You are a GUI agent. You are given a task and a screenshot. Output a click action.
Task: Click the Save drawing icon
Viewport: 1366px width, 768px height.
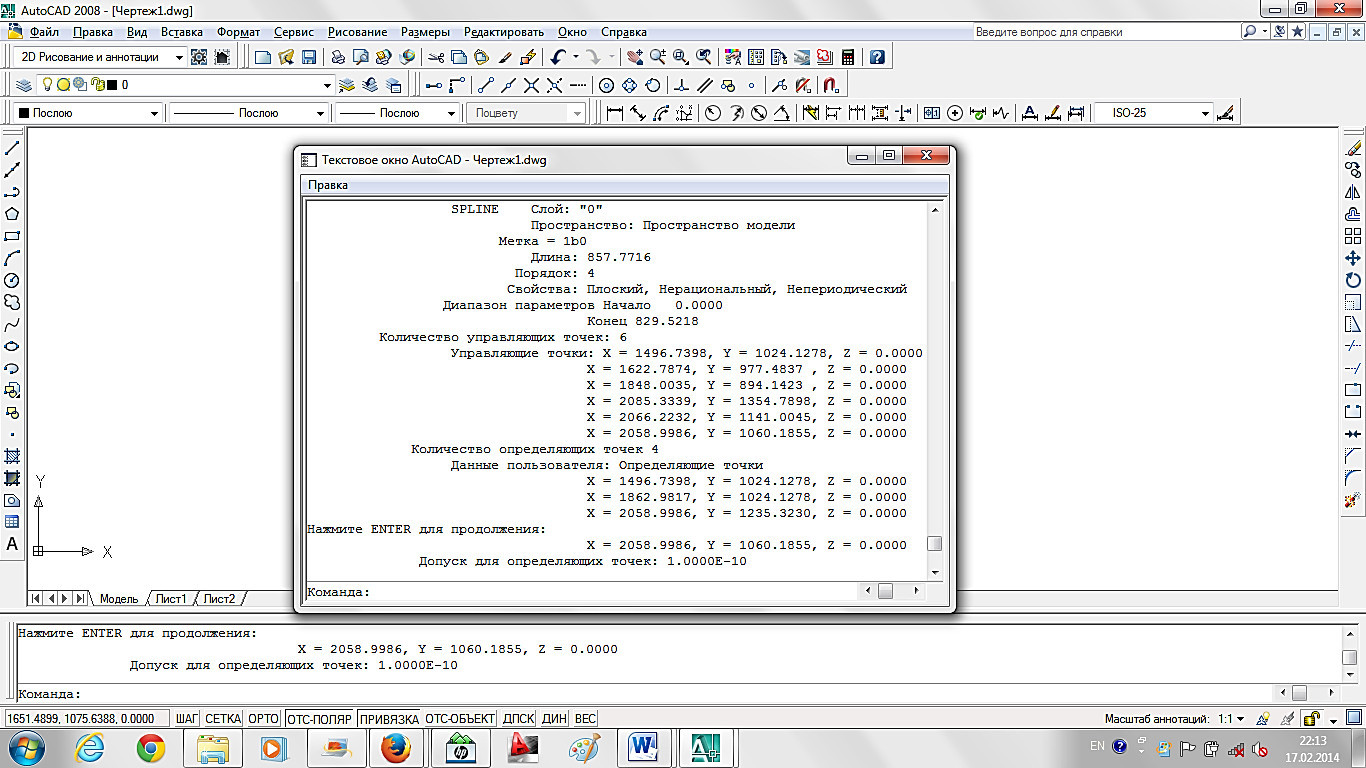coord(309,57)
